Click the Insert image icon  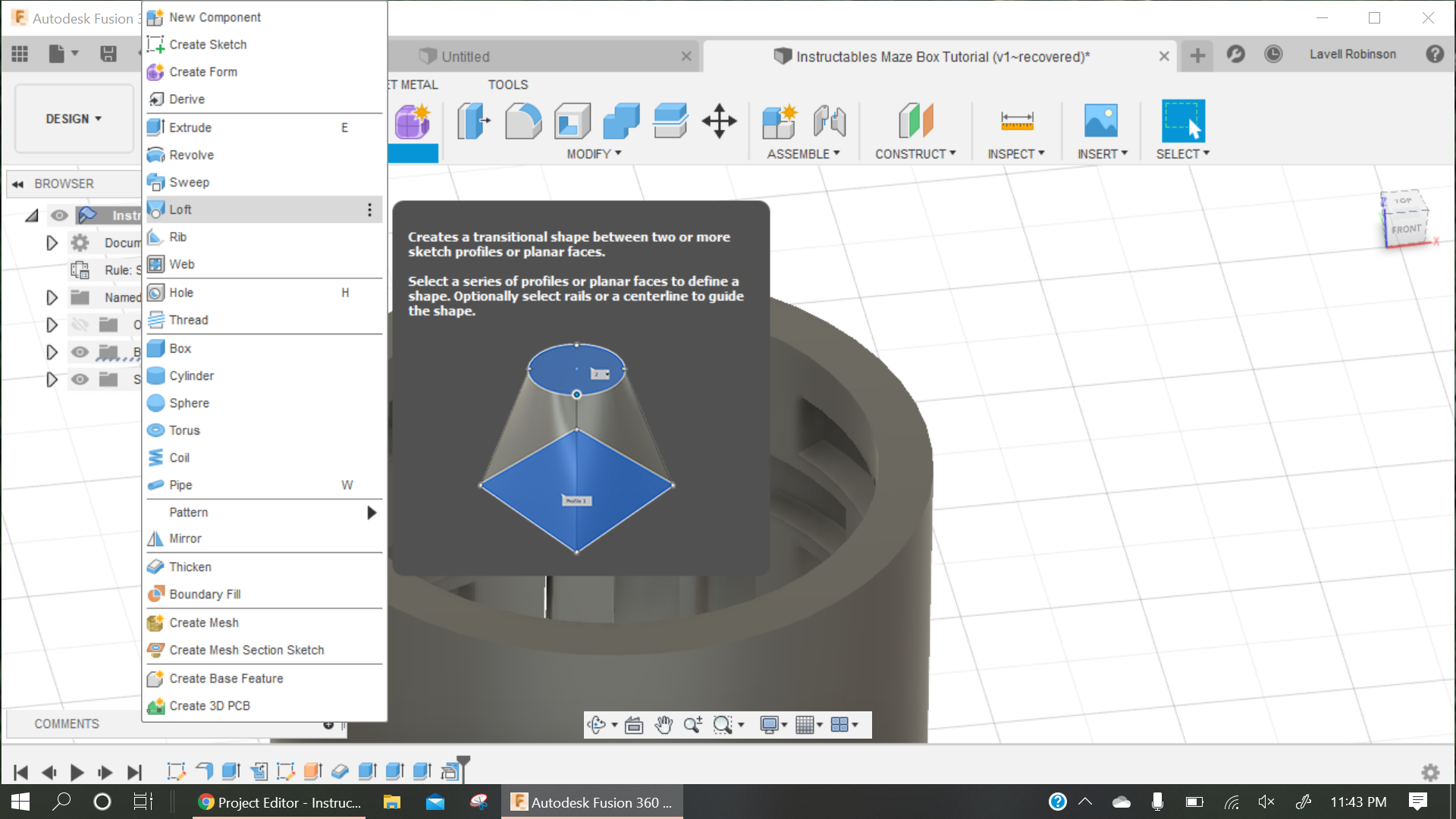pos(1101,121)
